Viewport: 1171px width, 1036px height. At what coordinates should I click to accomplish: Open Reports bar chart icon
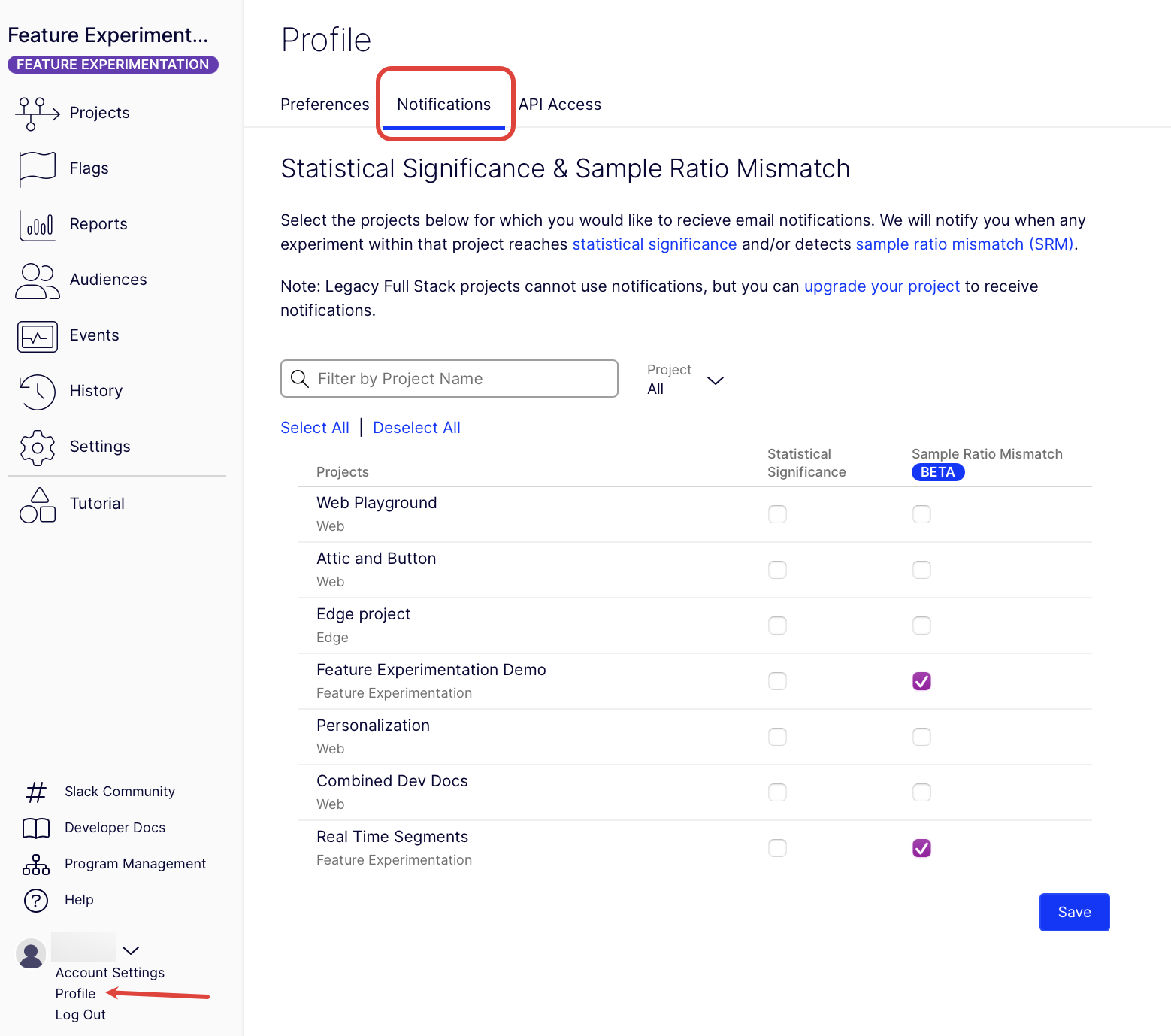37,225
